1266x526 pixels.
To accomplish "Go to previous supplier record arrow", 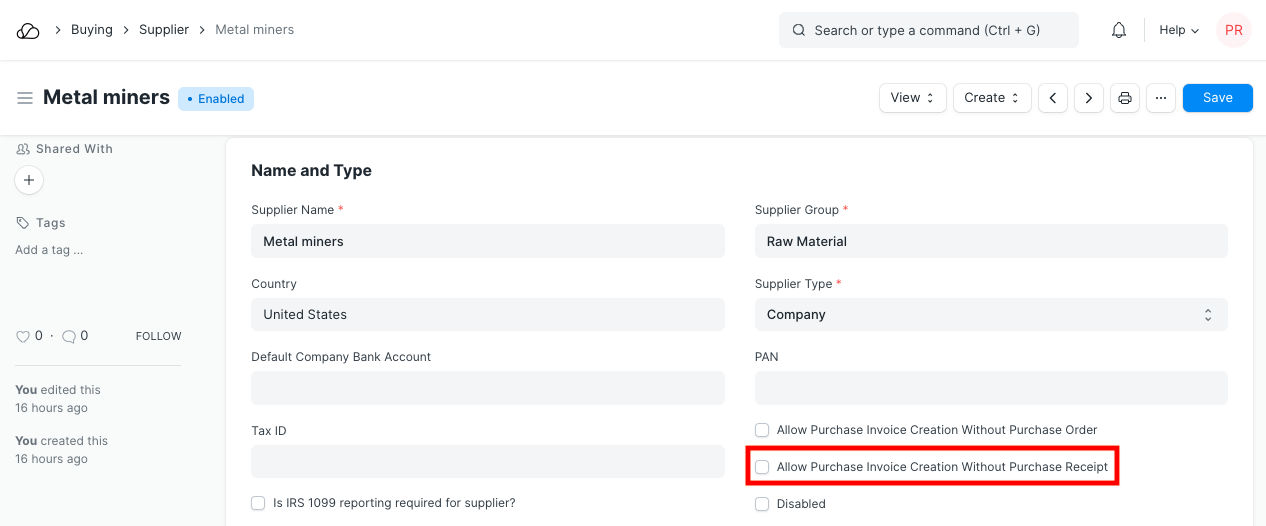I will [x=1053, y=98].
